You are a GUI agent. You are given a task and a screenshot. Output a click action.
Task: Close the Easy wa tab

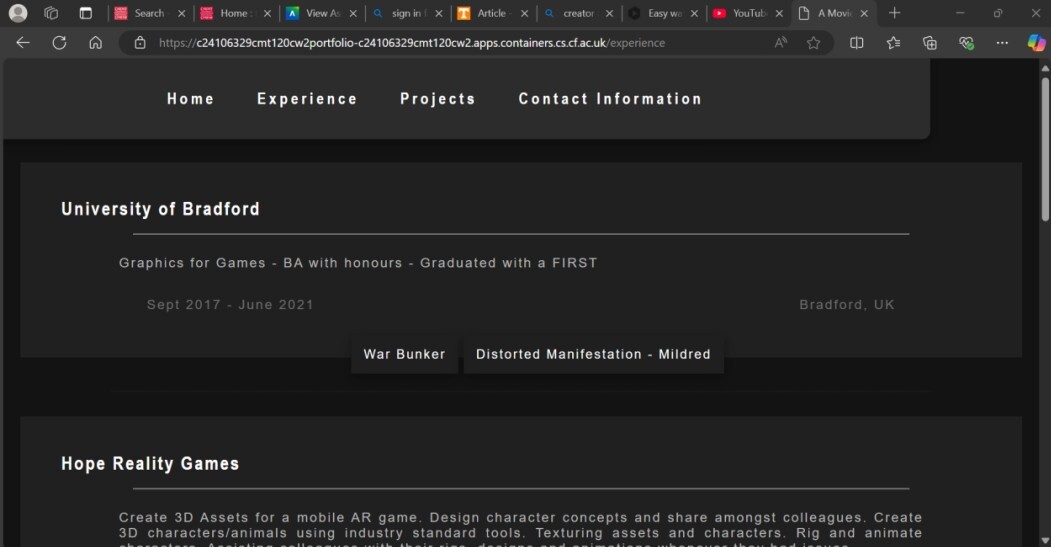tap(694, 13)
